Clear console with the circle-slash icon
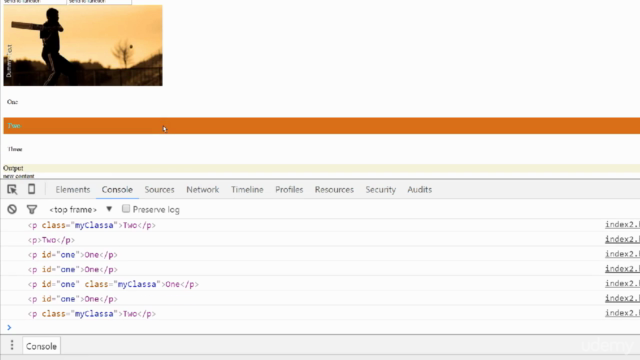 click(x=12, y=209)
